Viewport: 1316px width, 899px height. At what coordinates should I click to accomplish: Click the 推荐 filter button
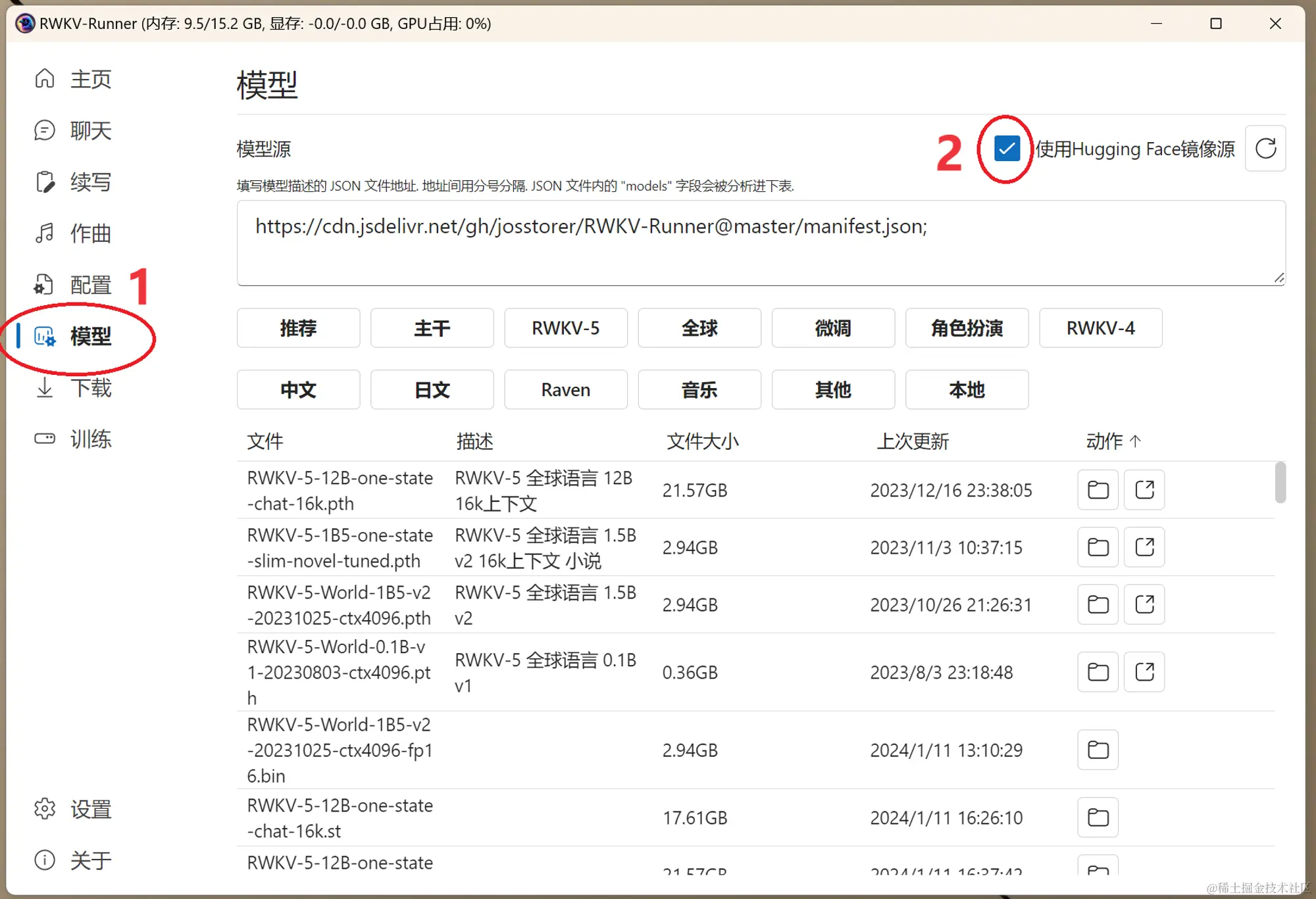tap(298, 328)
